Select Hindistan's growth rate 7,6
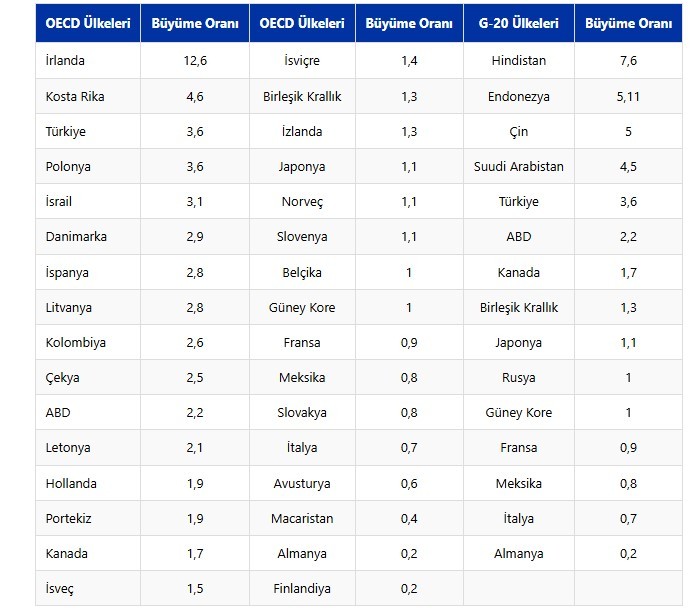The width and height of the screenshot is (700, 614). tap(628, 61)
